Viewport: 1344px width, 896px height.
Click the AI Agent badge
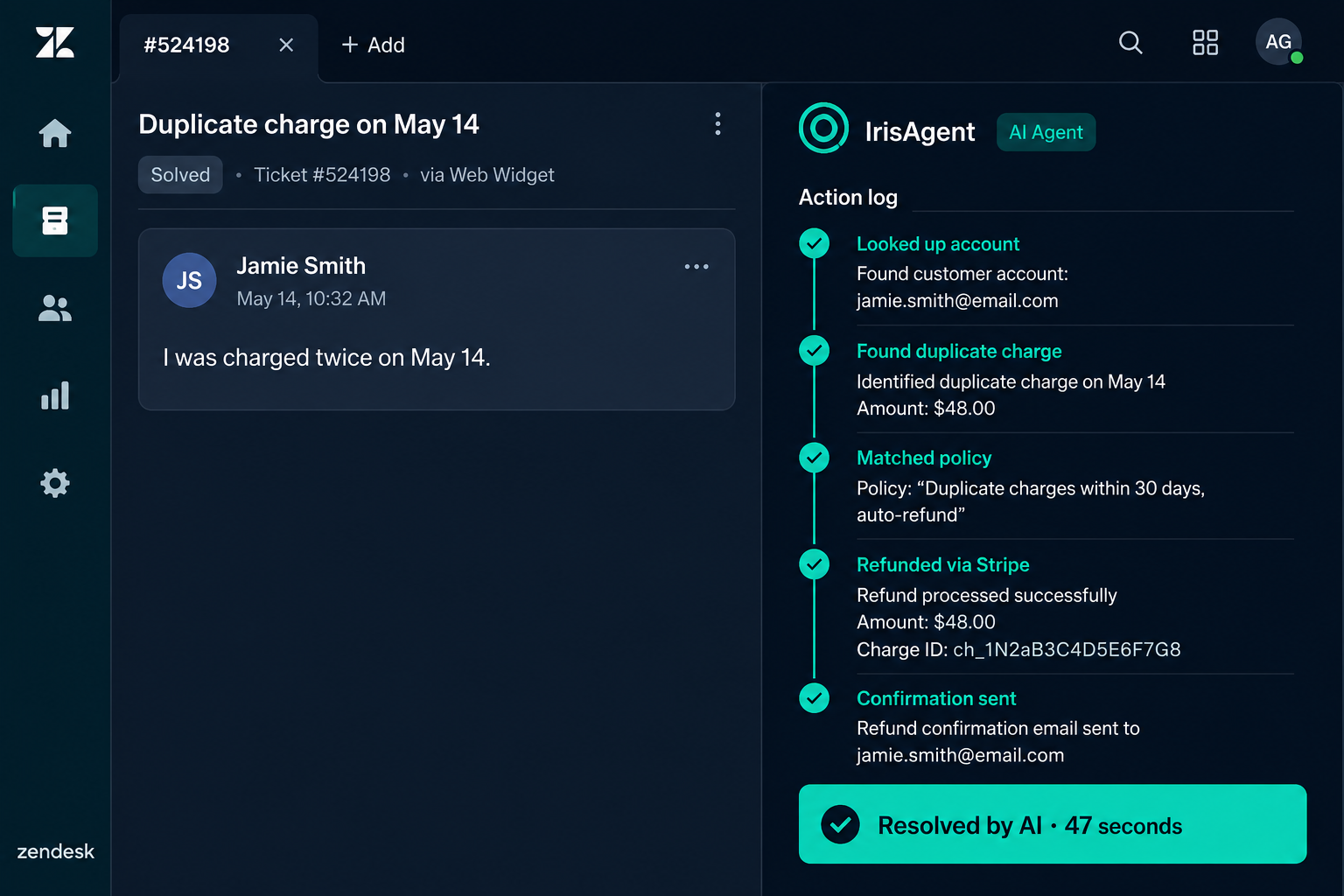tap(1046, 132)
